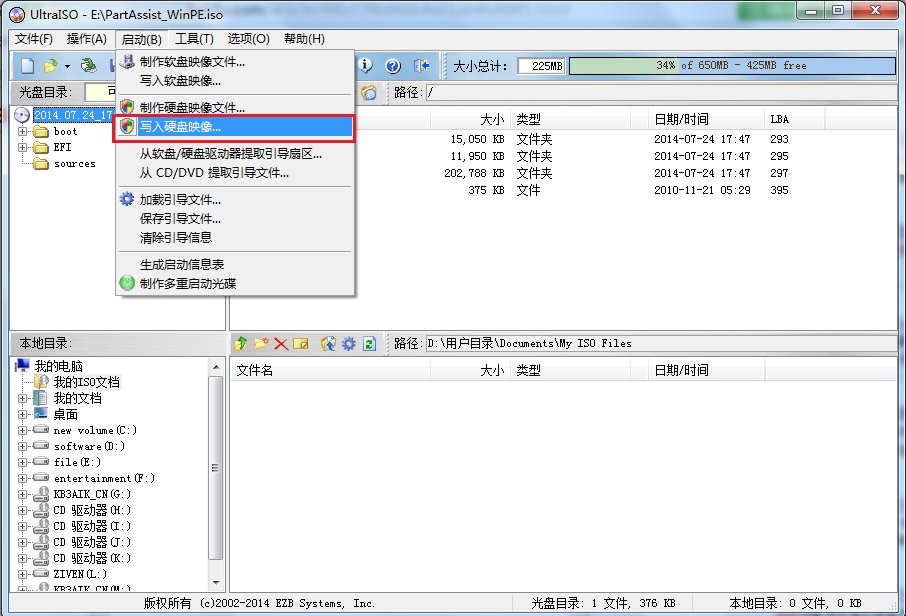Click the Exit icon in toolbar
The width and height of the screenshot is (906, 616).
pos(421,66)
